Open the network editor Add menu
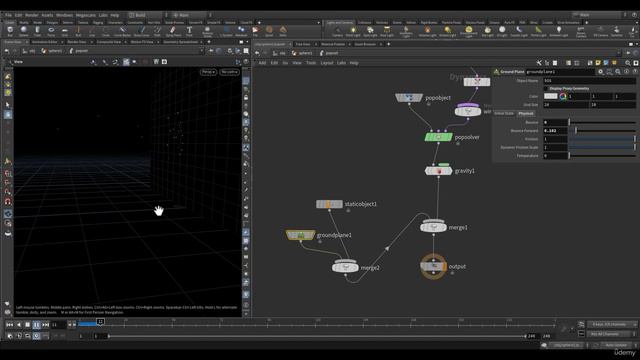Viewport: 640px width, 360px height. [x=262, y=63]
